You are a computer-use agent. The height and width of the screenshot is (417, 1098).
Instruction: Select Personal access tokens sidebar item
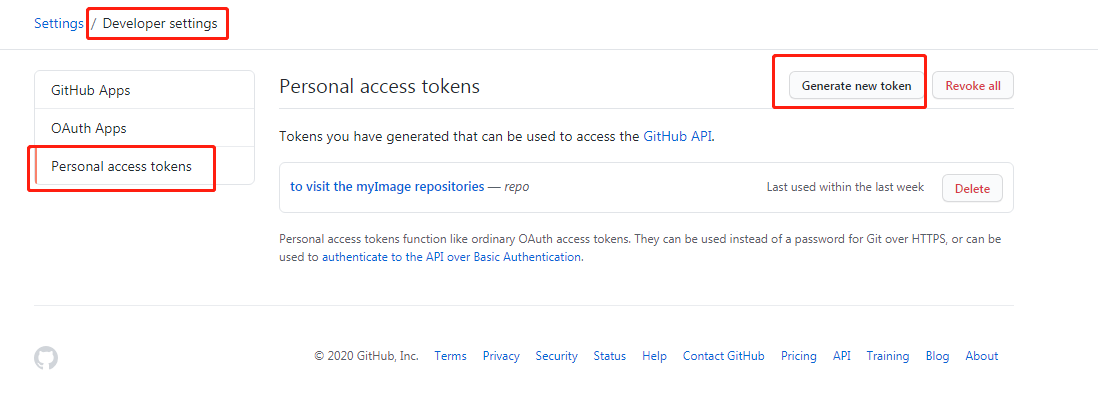coord(121,166)
